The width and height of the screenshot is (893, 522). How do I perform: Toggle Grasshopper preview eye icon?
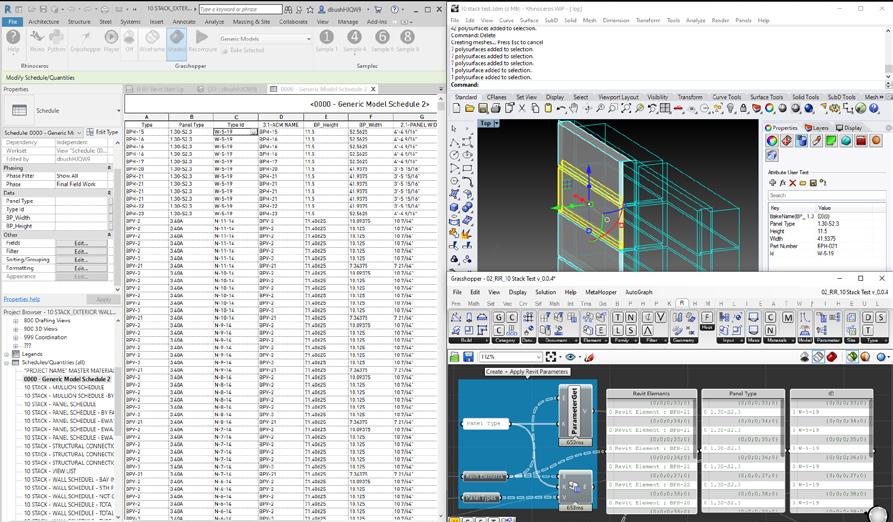tap(570, 357)
